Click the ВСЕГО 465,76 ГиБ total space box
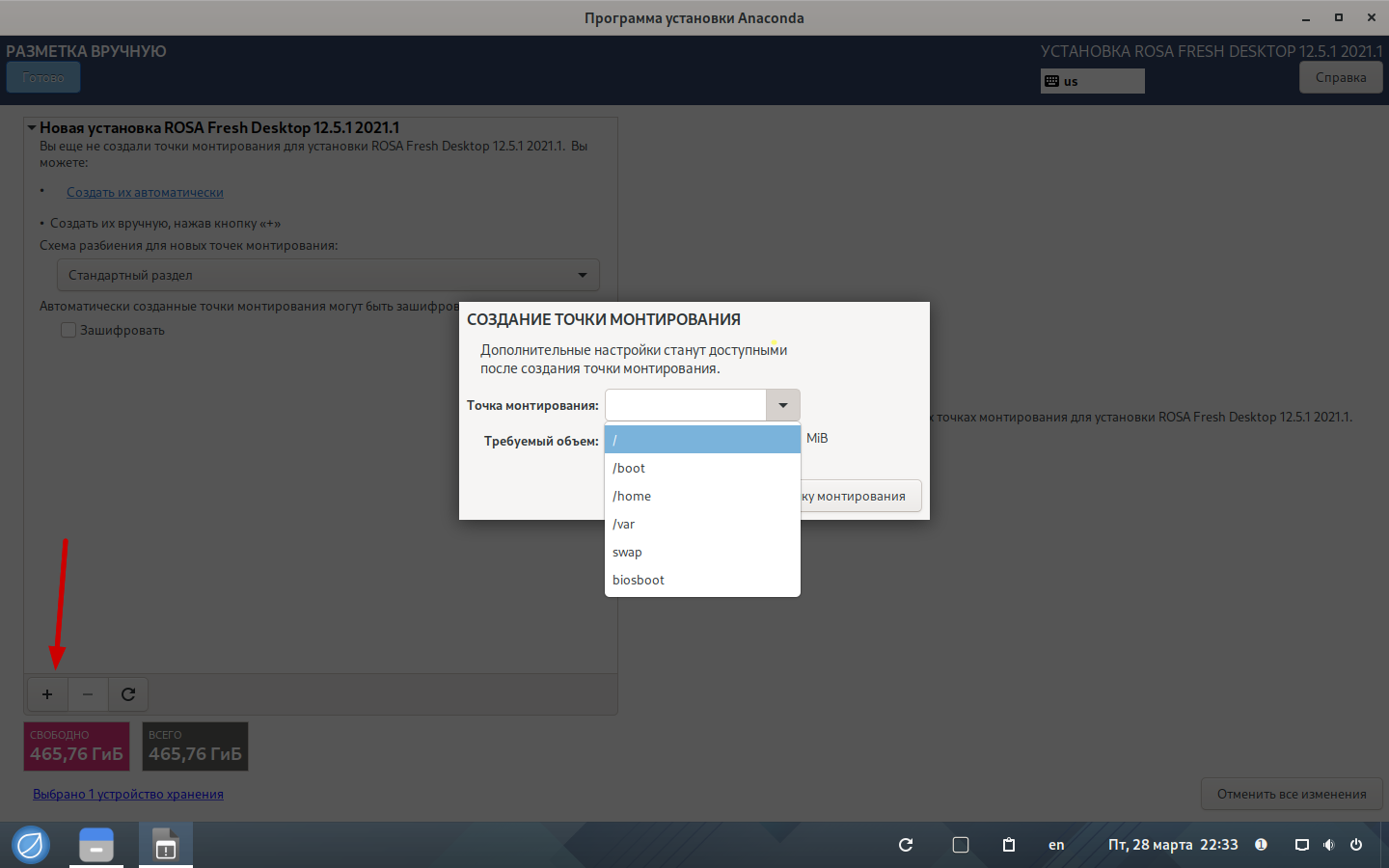Screen dimensions: 1389x868 point(195,746)
